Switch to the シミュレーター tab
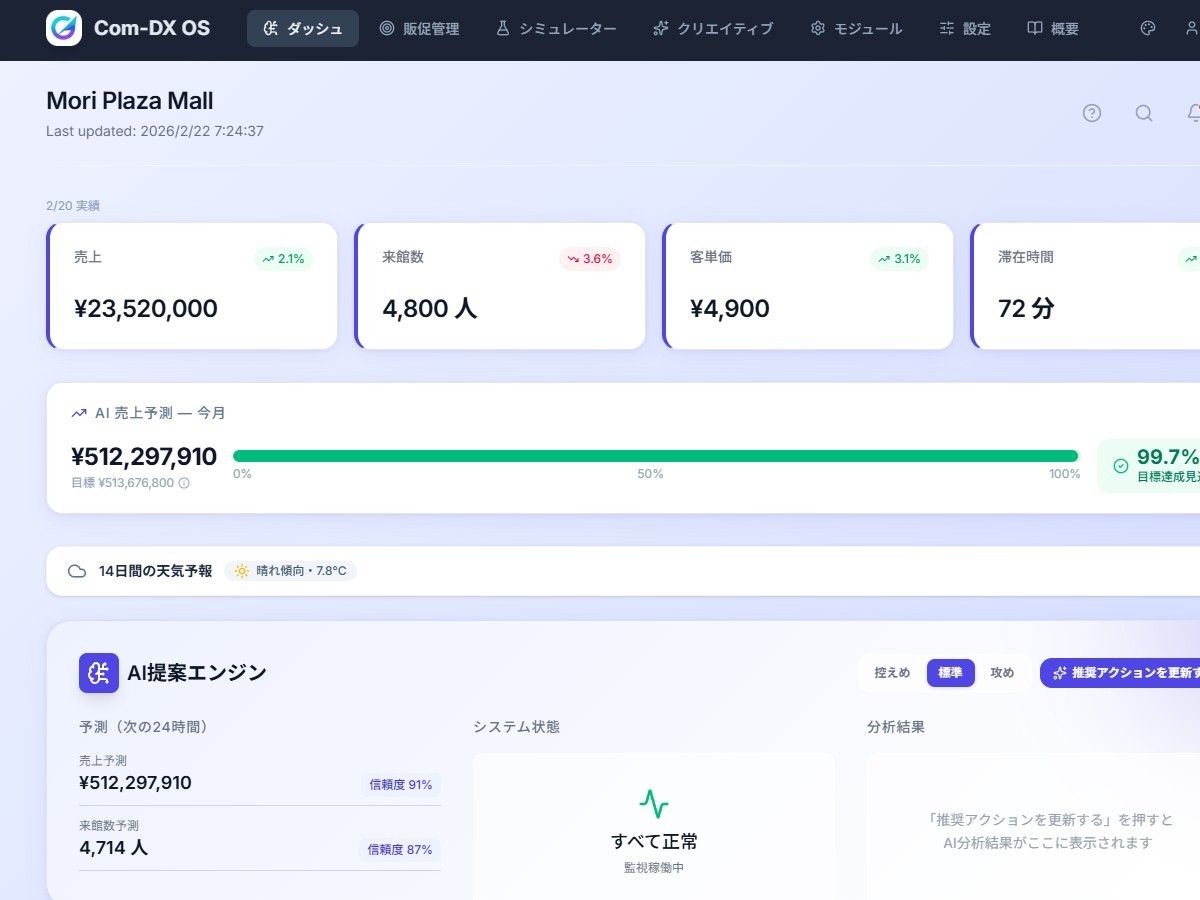Viewport: 1200px width, 900px height. [x=556, y=29]
